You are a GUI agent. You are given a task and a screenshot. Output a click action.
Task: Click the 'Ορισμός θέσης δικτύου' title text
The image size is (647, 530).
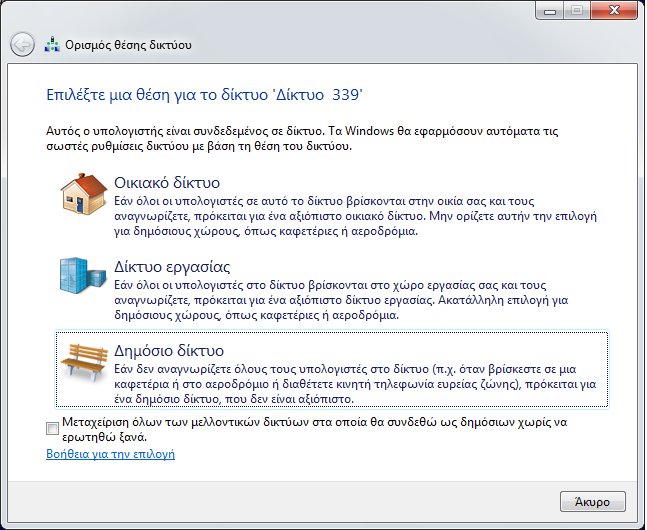coord(128,45)
